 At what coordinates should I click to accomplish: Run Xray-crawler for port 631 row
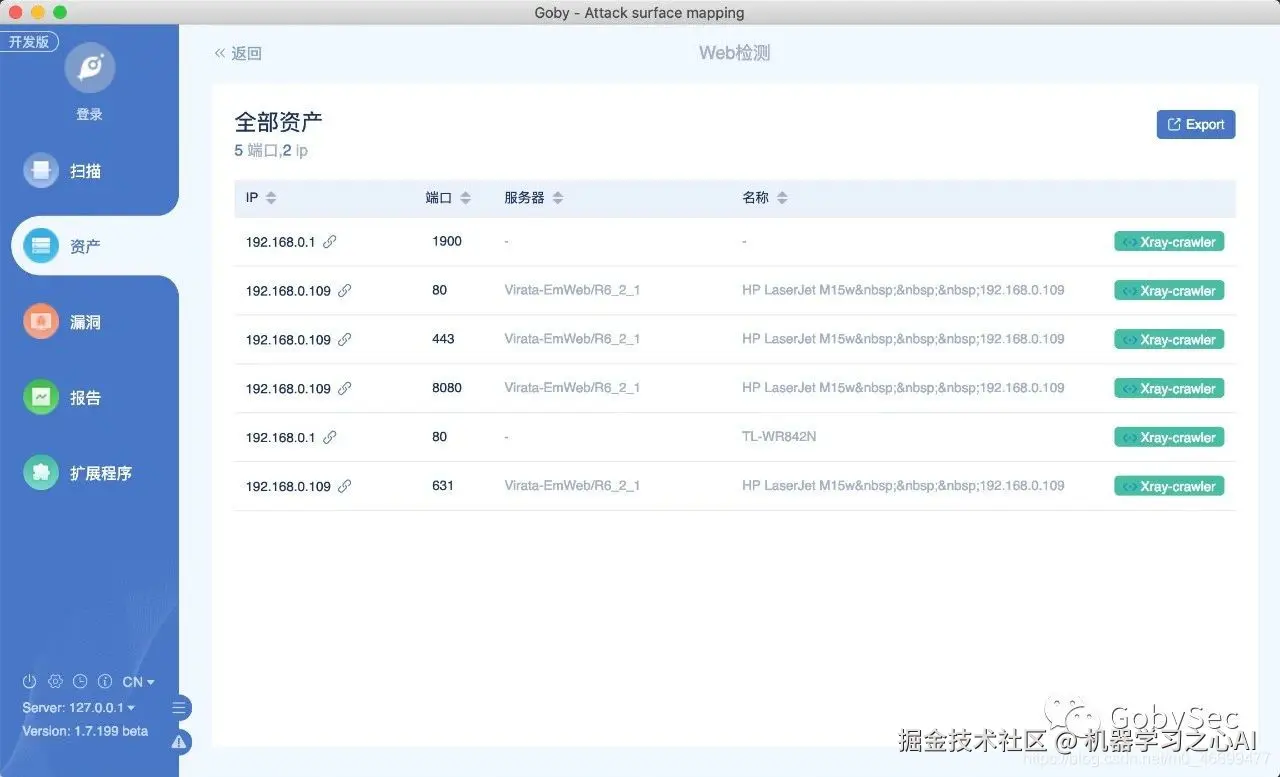coord(1169,486)
